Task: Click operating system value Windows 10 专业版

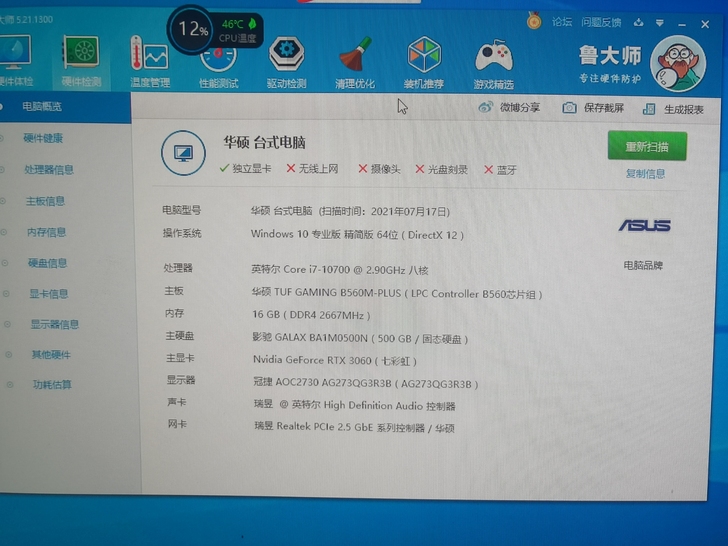Action: (x=357, y=234)
